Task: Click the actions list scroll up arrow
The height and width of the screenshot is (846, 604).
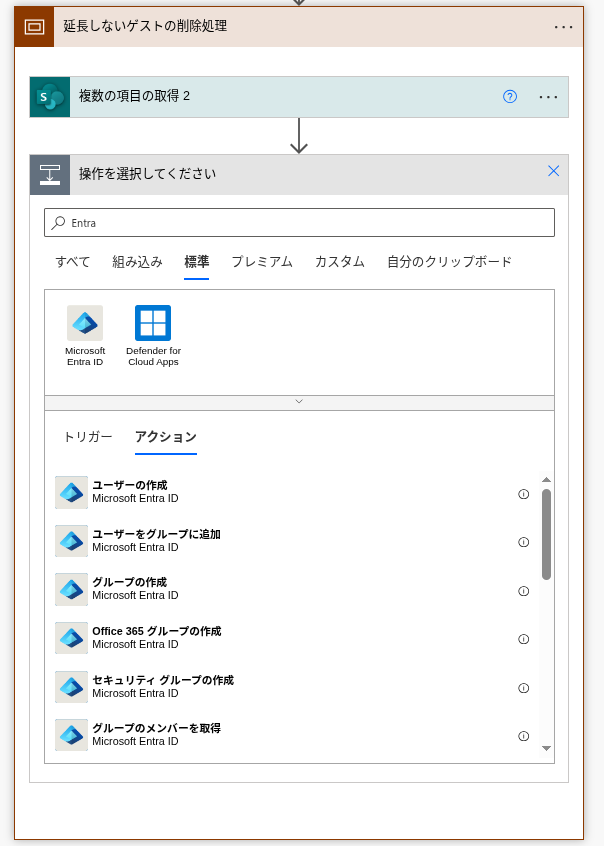Action: 546,480
